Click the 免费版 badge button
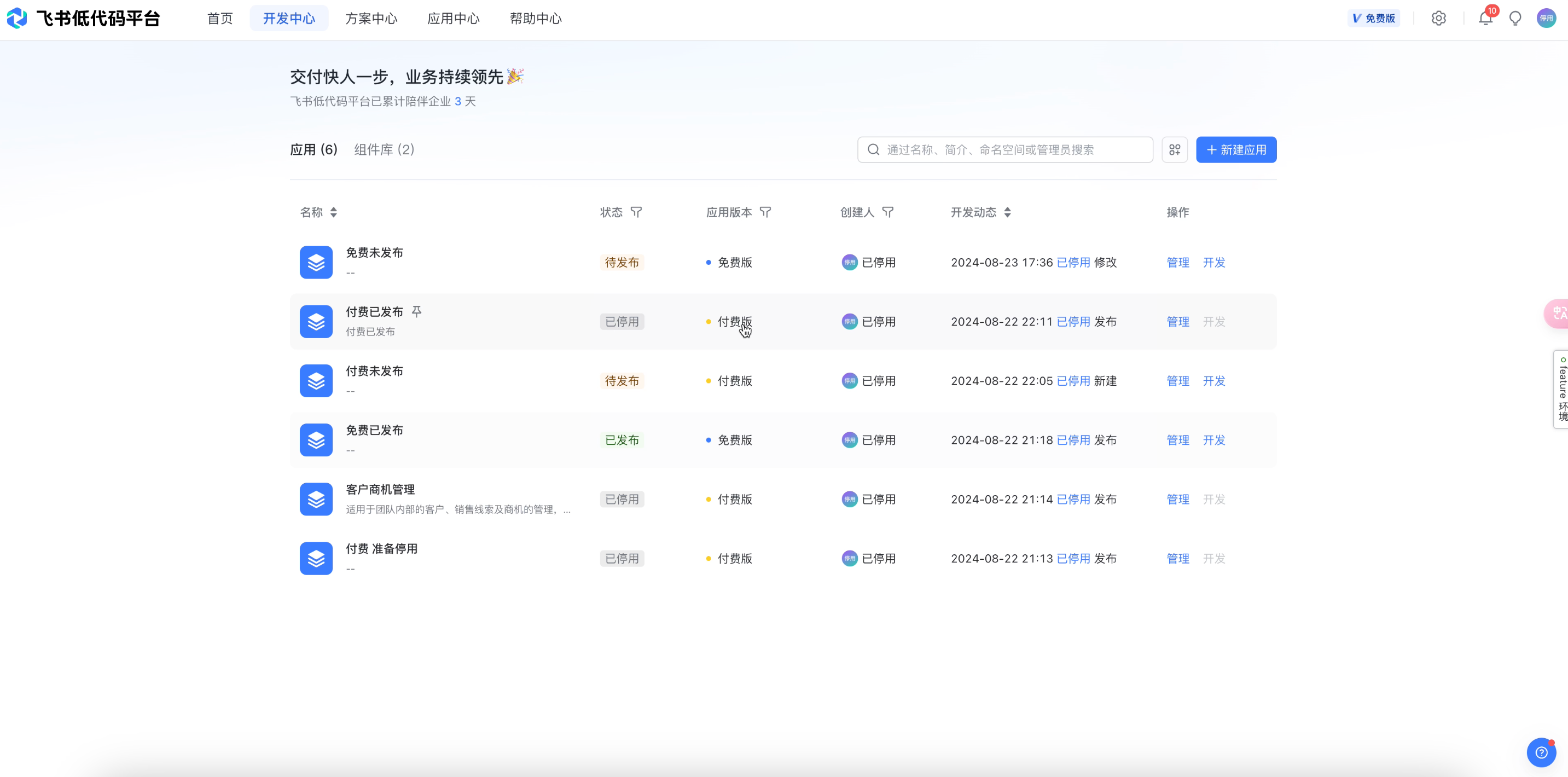 pos(1374,18)
